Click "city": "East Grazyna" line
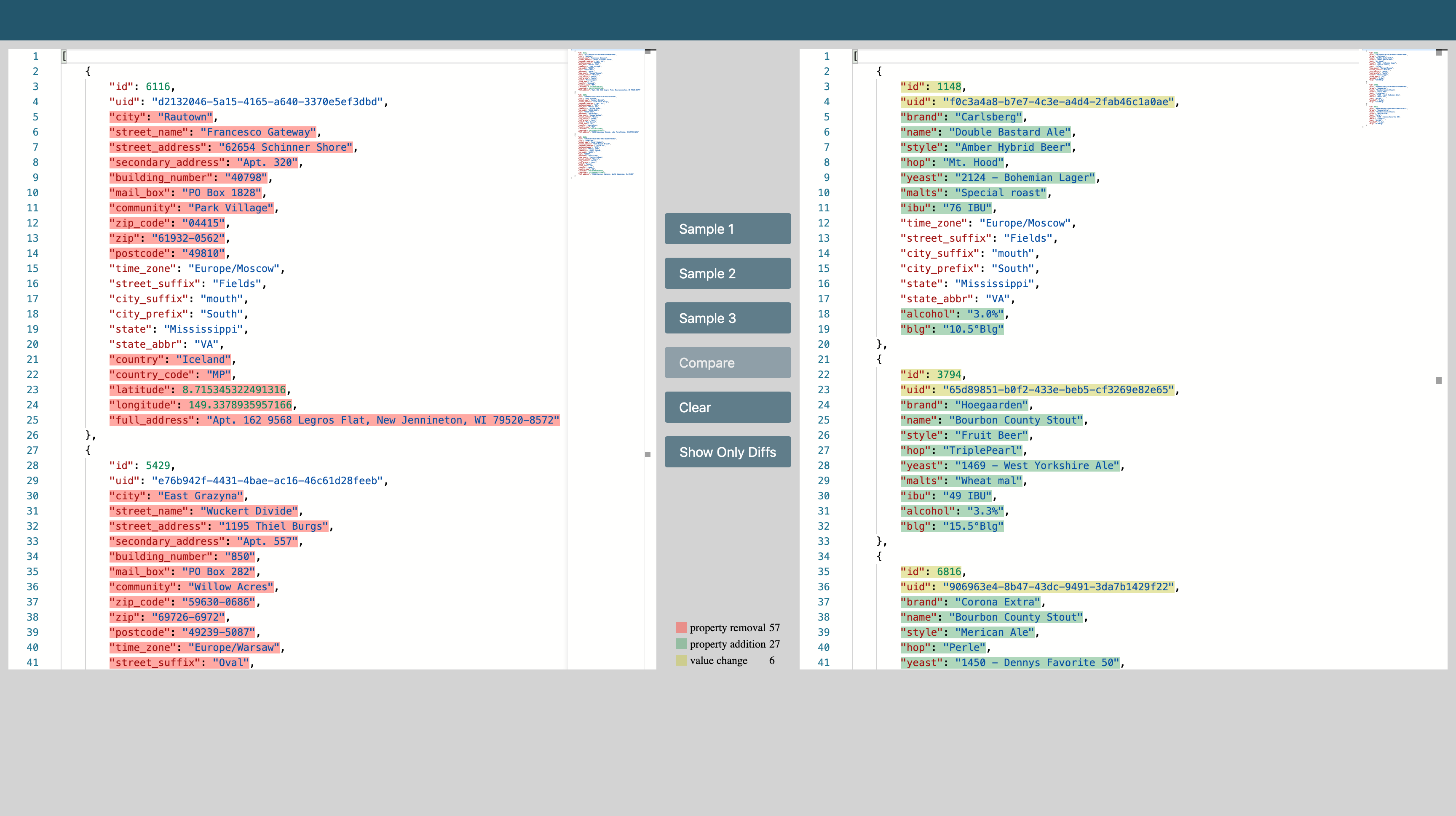The image size is (1456, 816). point(177,496)
